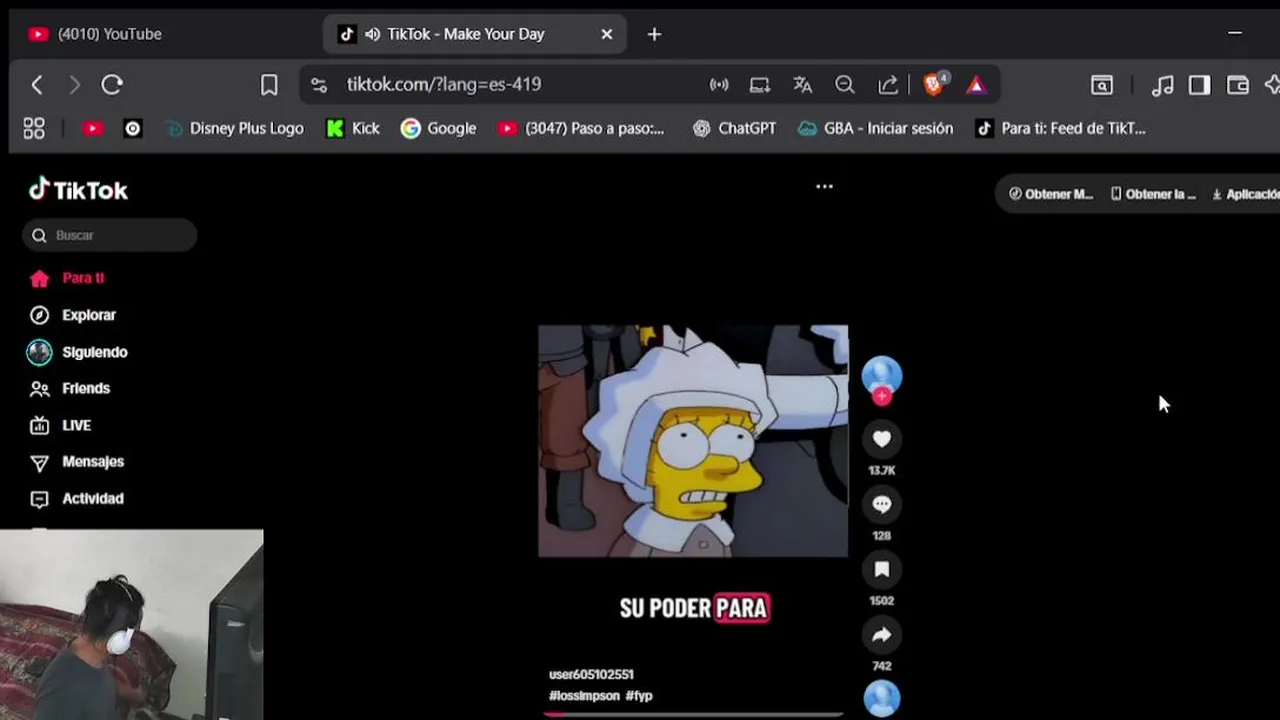Image resolution: width=1280 pixels, height=720 pixels.
Task: Close the TikTok tab
Action: click(x=606, y=34)
